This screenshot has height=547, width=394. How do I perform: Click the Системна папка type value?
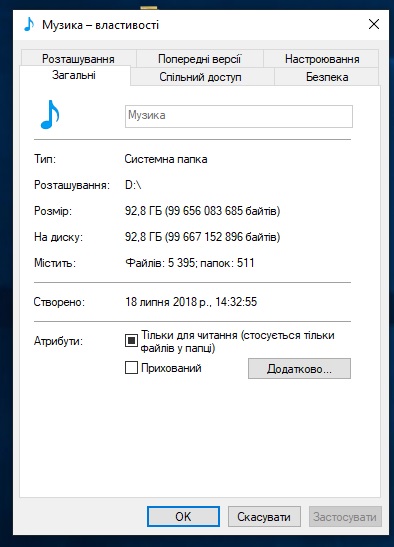pyautogui.click(x=166, y=159)
